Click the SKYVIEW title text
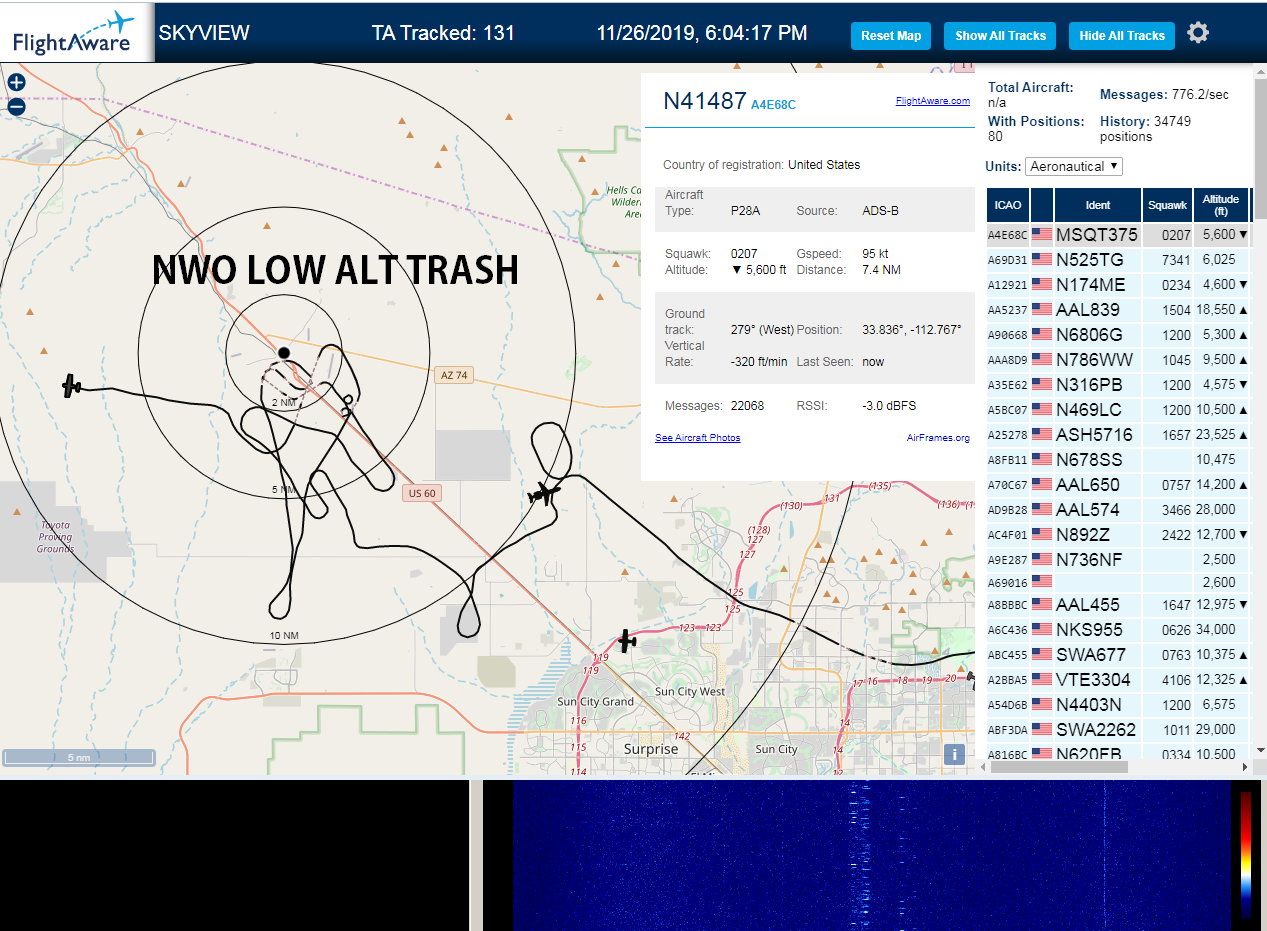 (204, 33)
